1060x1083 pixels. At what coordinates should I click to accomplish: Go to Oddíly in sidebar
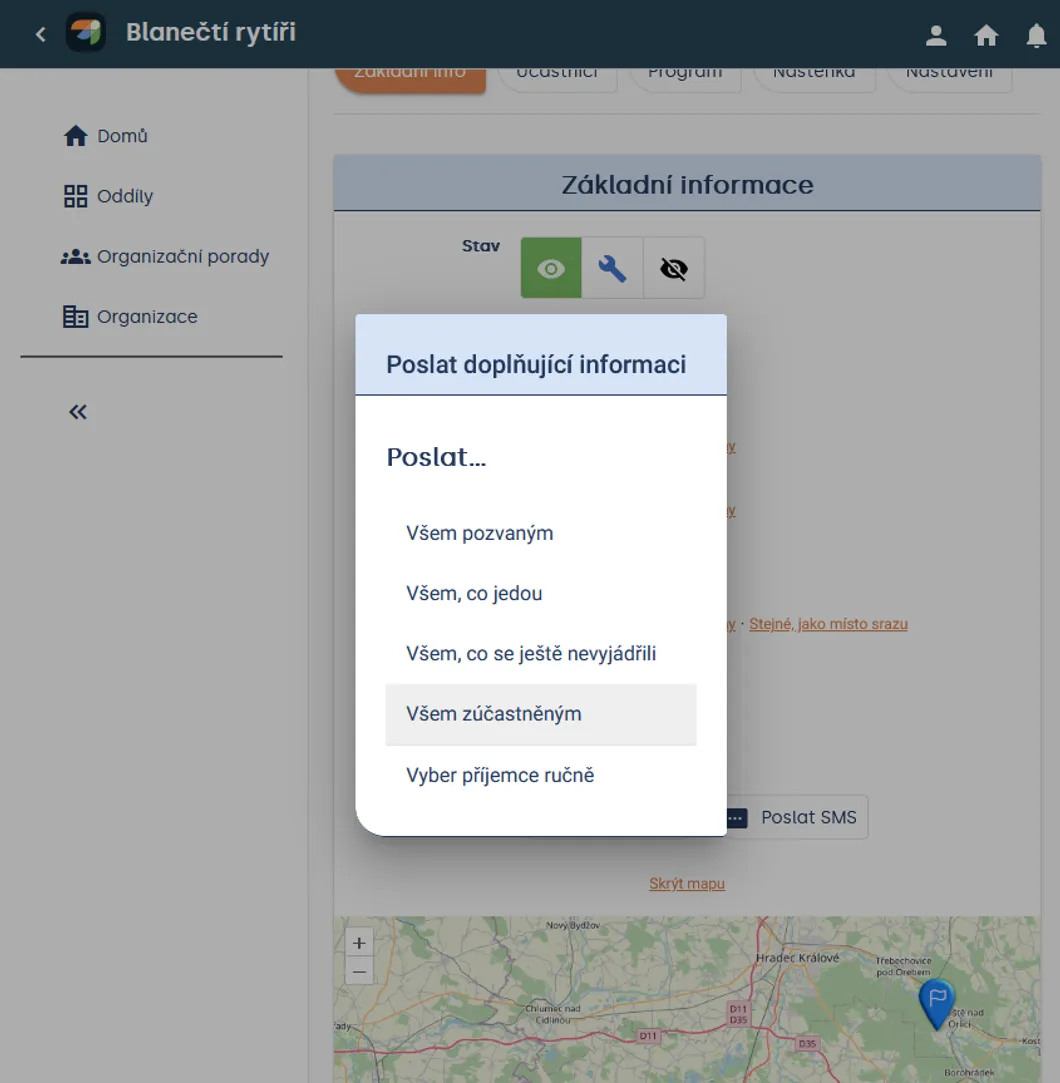(x=125, y=196)
